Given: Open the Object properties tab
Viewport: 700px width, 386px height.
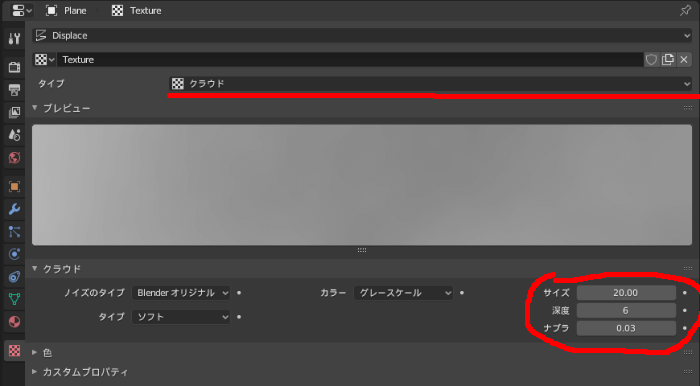Looking at the screenshot, I should 14,187.
